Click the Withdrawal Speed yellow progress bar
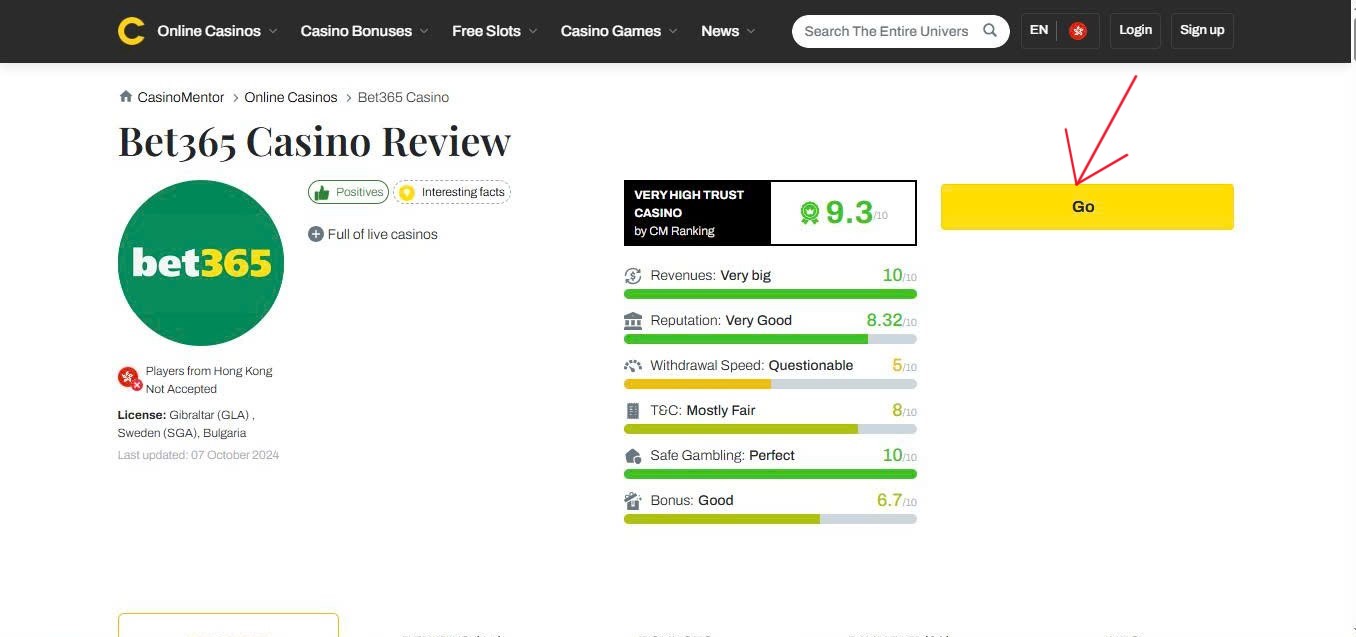1356x637 pixels. pyautogui.click(x=770, y=384)
